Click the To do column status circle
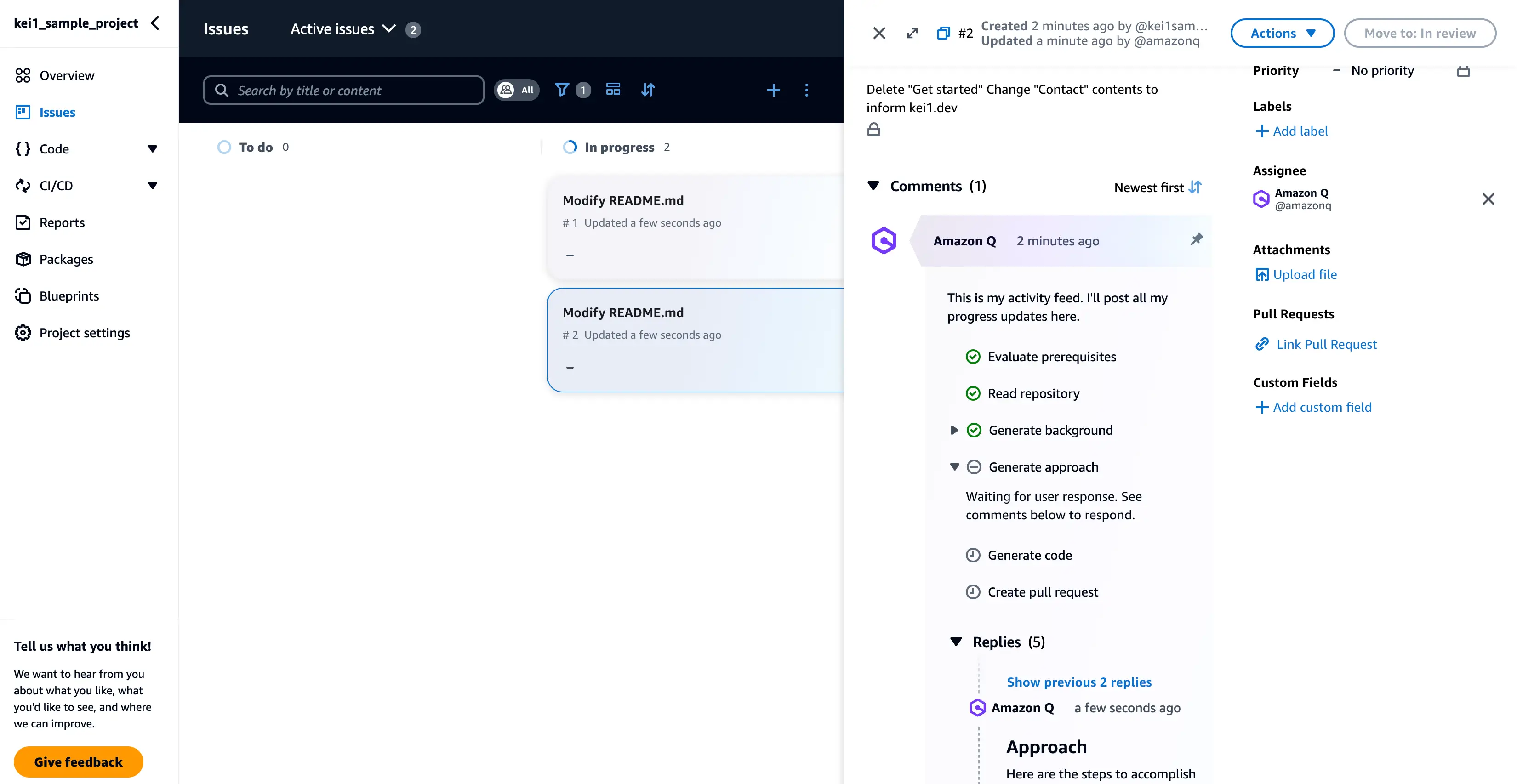1517x784 pixels. point(224,147)
